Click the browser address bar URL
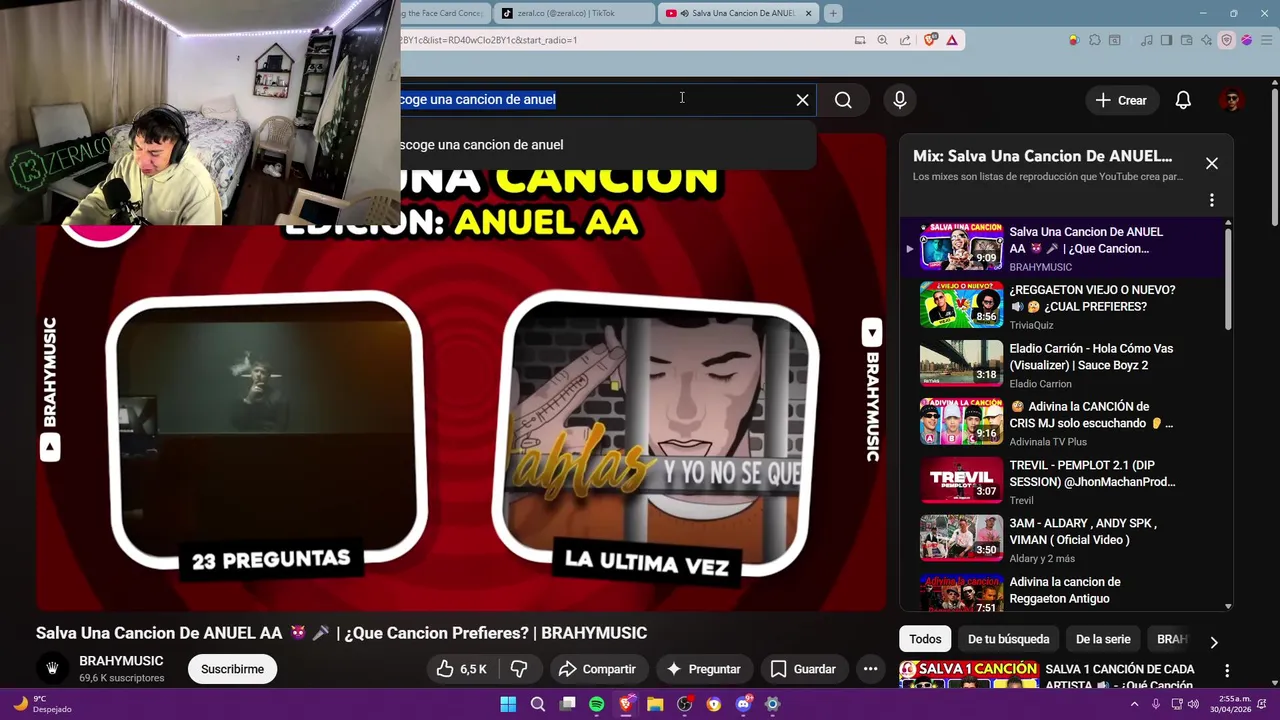This screenshot has height=720, width=1280. click(x=489, y=40)
